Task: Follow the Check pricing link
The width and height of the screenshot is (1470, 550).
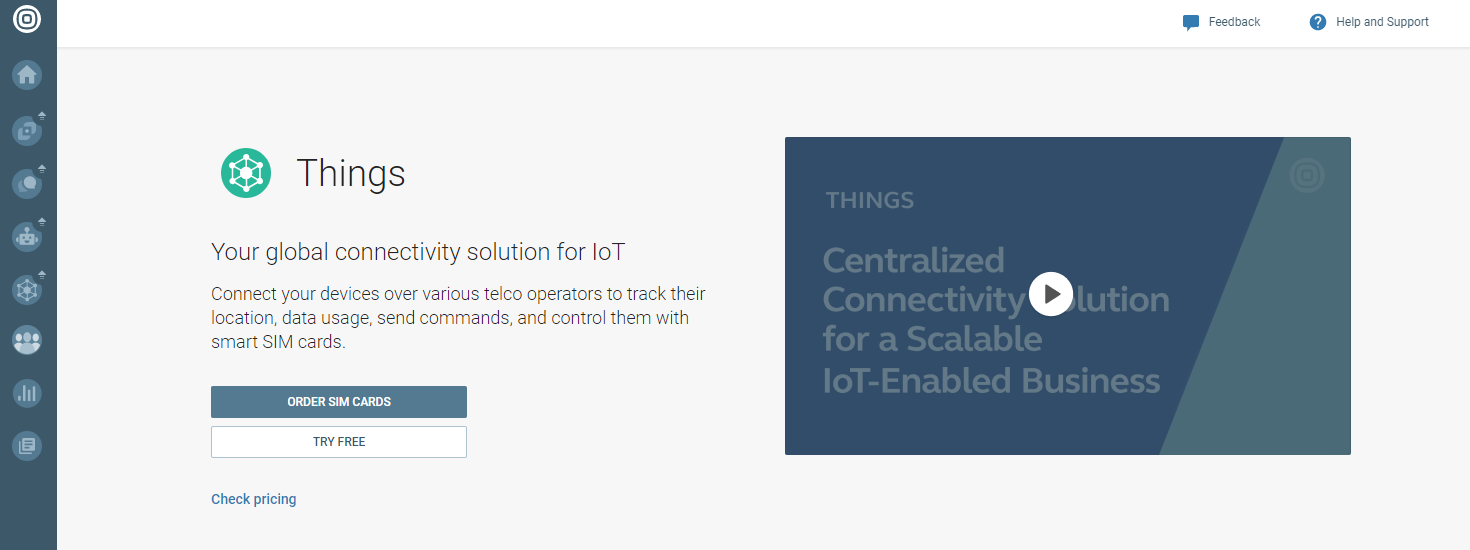Action: (x=254, y=499)
